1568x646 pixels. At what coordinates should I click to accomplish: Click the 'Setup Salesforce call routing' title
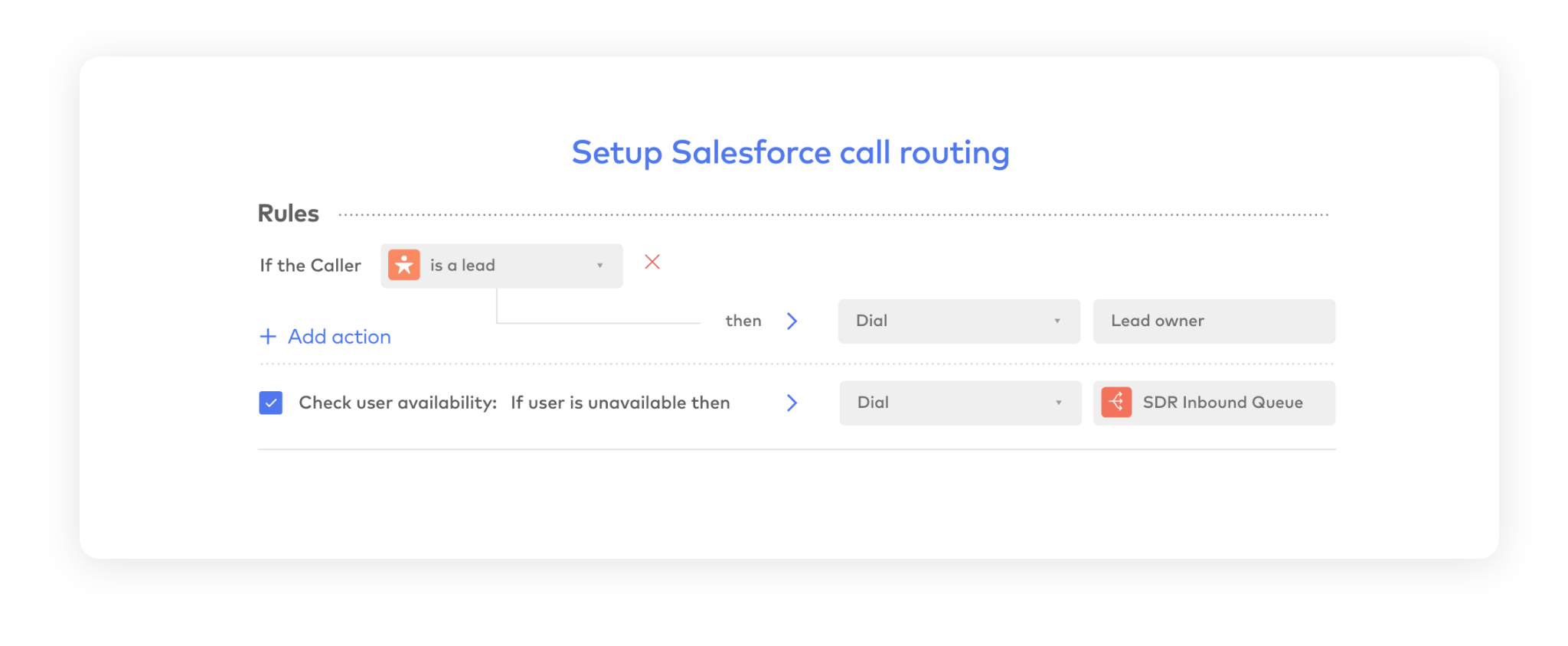(790, 153)
